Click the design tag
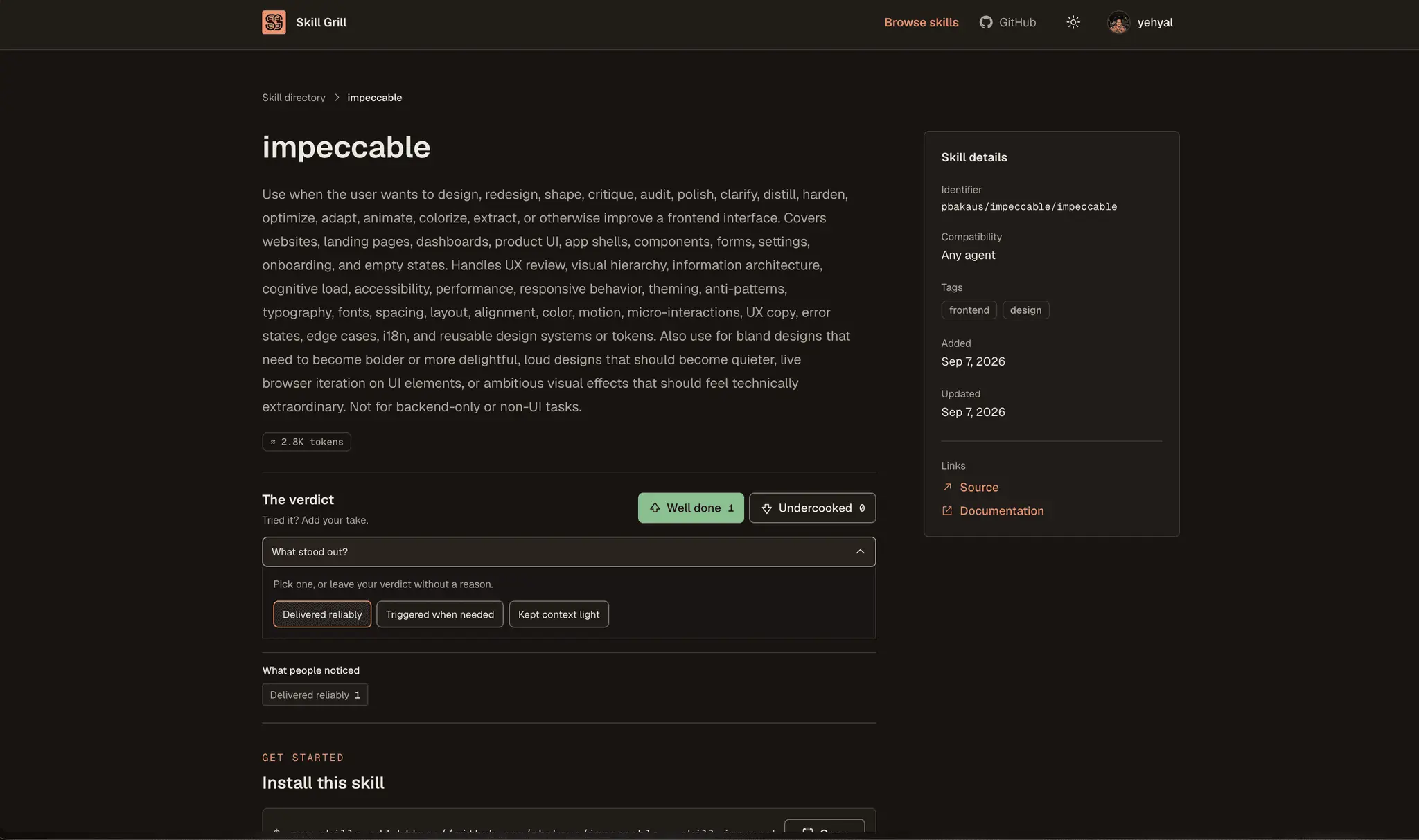Viewport: 1419px width, 840px height. tap(1025, 310)
